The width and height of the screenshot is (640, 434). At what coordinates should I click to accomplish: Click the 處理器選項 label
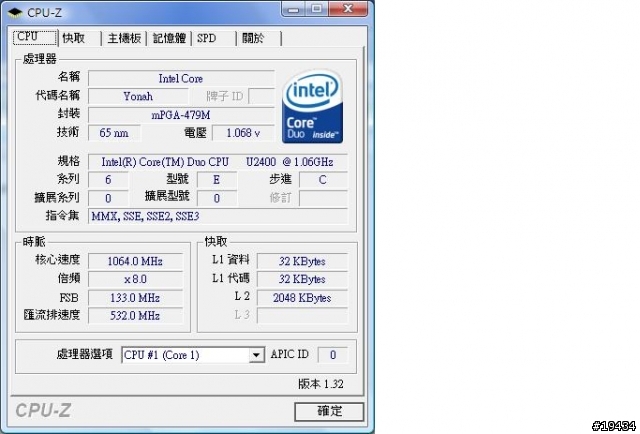[x=84, y=354]
